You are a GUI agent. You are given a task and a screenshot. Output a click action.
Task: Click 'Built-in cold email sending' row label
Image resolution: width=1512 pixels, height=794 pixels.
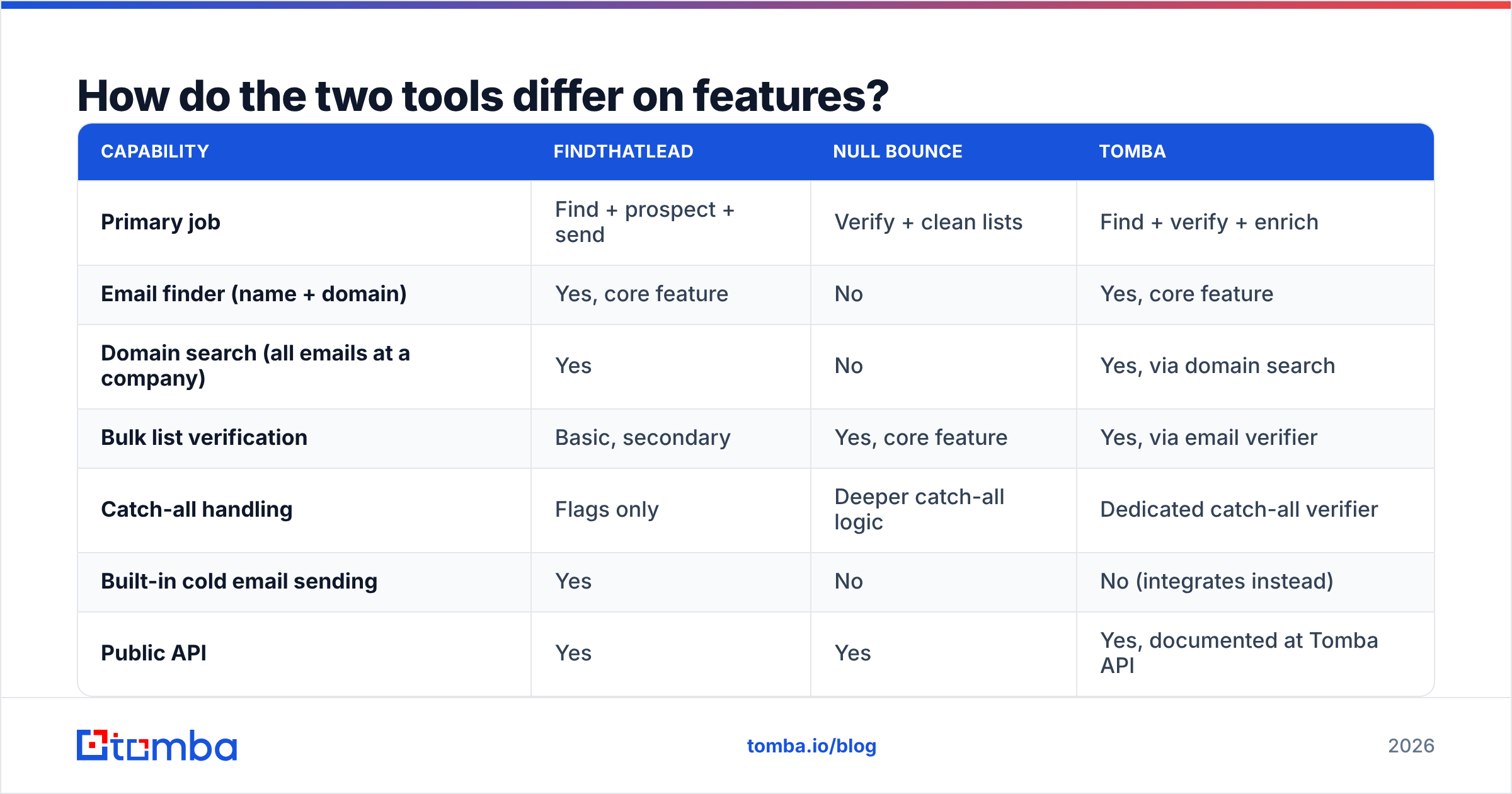tap(239, 582)
